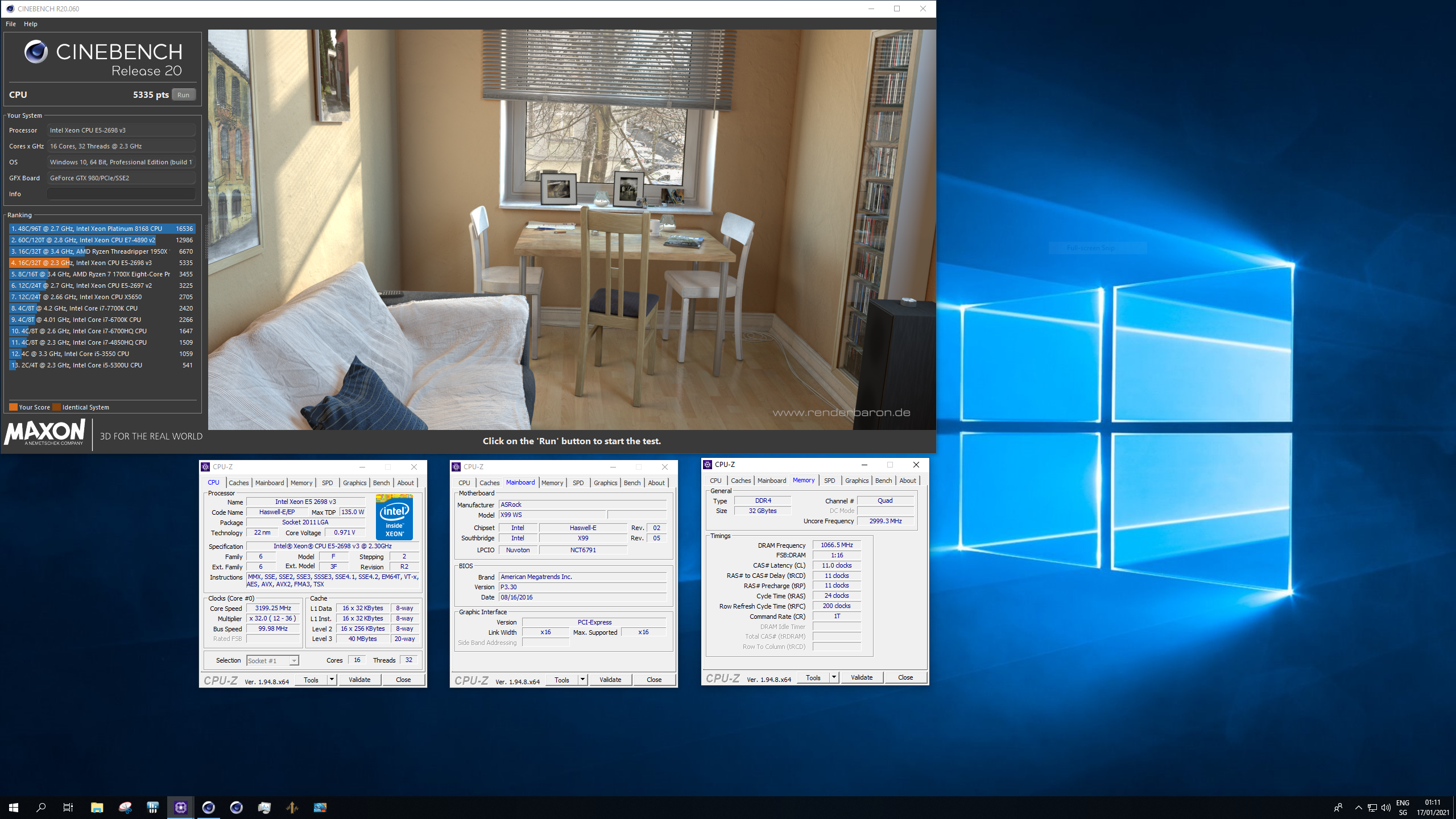1456x819 pixels.
Task: Open the clock and date flyout
Action: pyautogui.click(x=1433, y=808)
